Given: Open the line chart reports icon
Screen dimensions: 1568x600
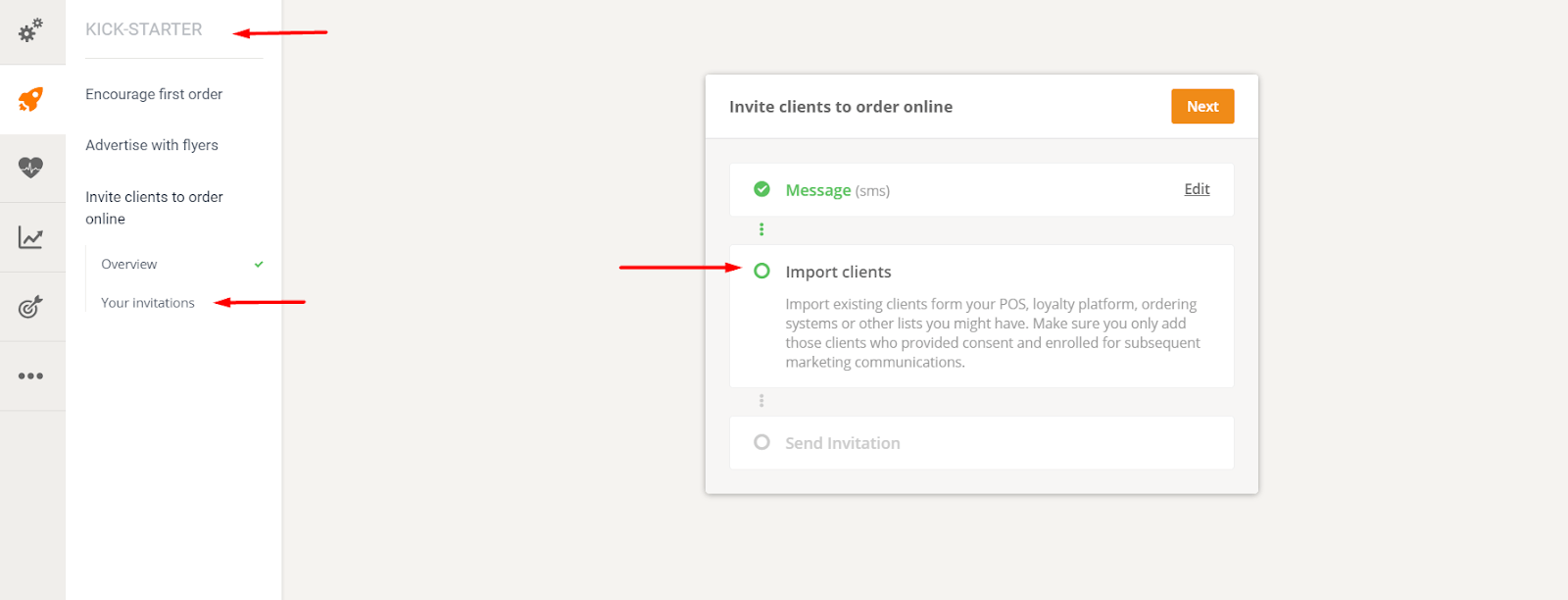Looking at the screenshot, I should point(31,237).
